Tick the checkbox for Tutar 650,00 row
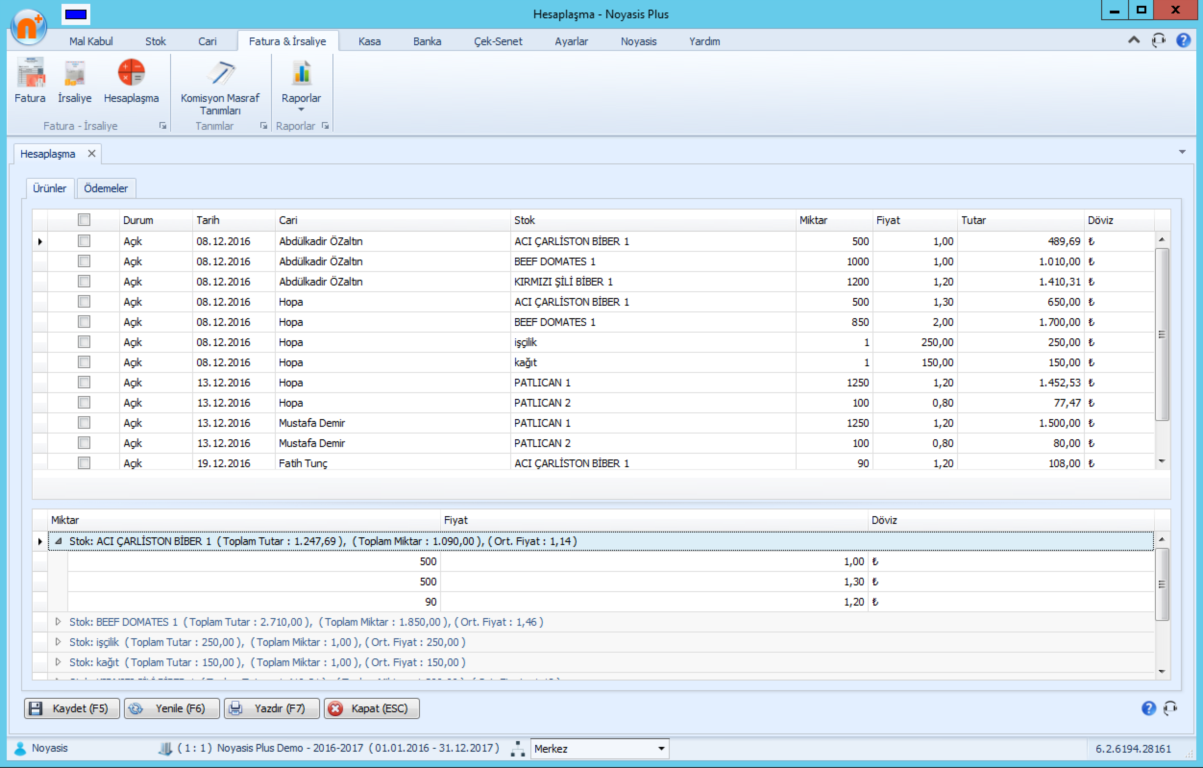The height and width of the screenshot is (768, 1203). coord(84,301)
